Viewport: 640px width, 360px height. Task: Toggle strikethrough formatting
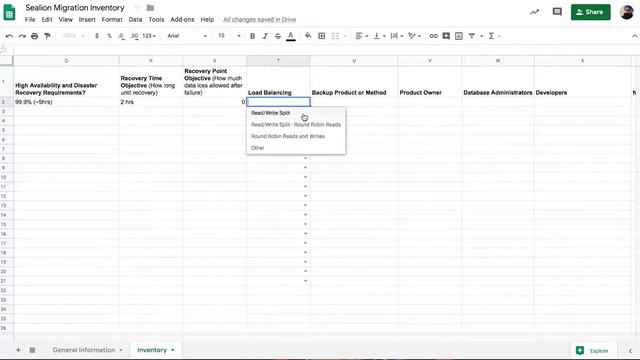click(x=278, y=36)
